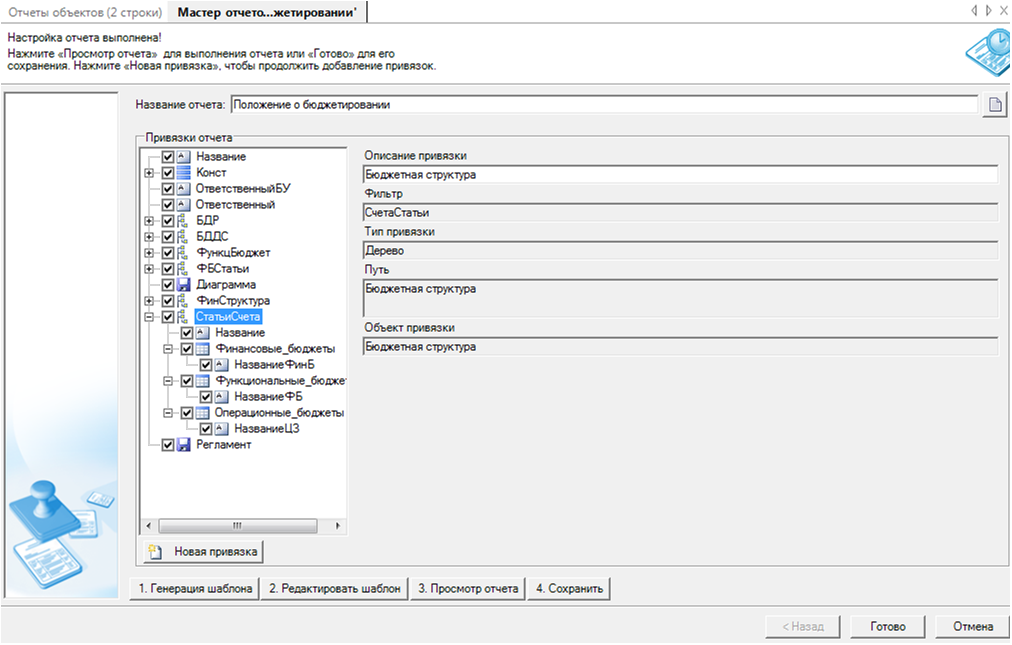The image size is (1012, 645).
Task: Collapse the СтатьиСчета tree node
Action: [x=149, y=317]
